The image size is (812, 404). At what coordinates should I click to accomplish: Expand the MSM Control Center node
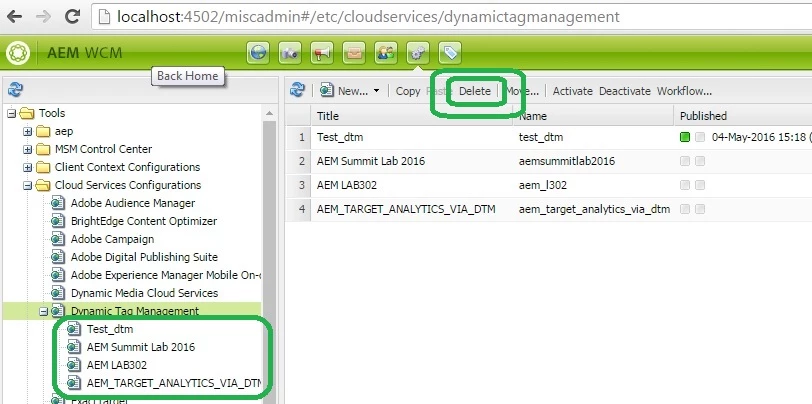27,150
